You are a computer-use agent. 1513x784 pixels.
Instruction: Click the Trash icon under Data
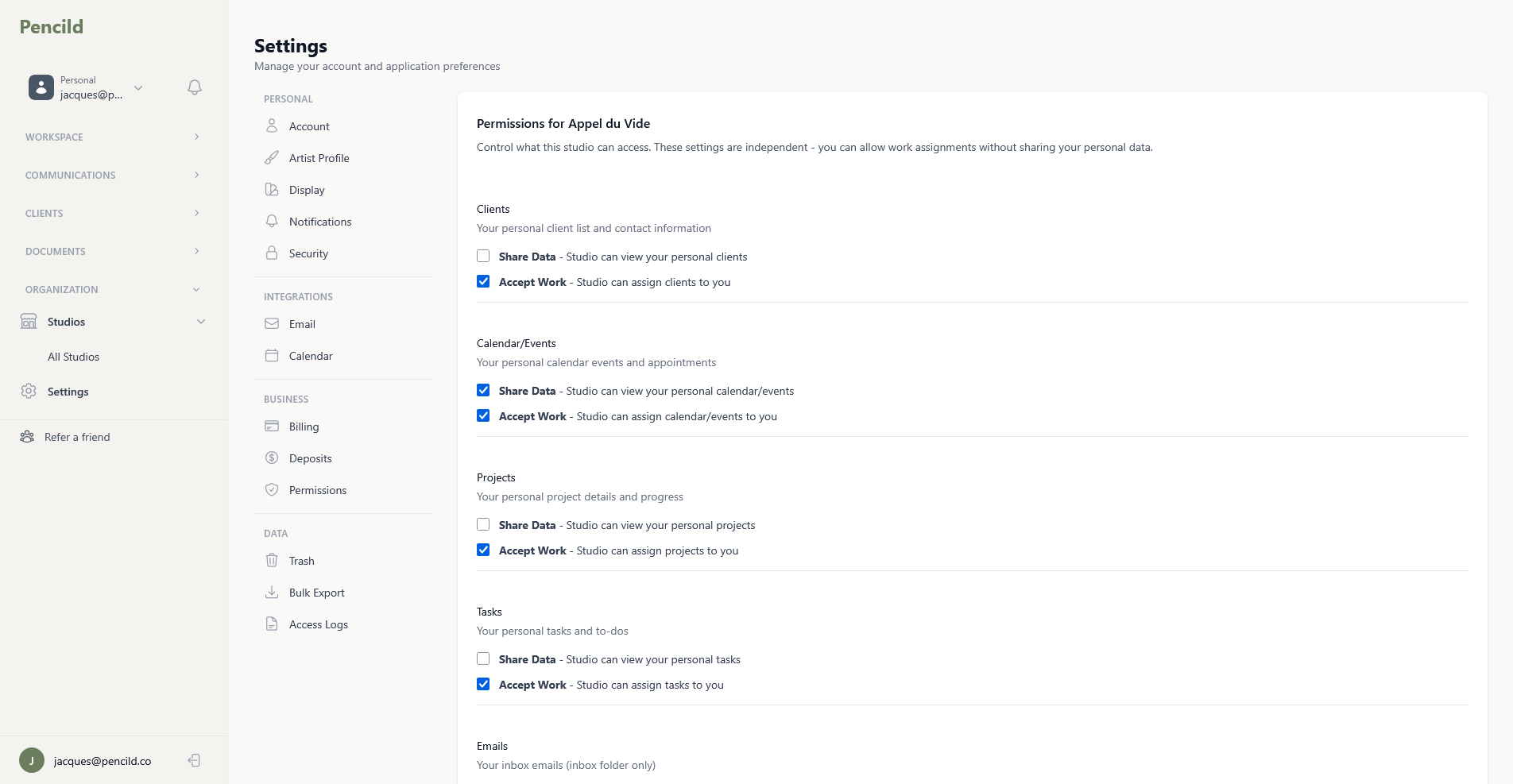[x=272, y=560]
